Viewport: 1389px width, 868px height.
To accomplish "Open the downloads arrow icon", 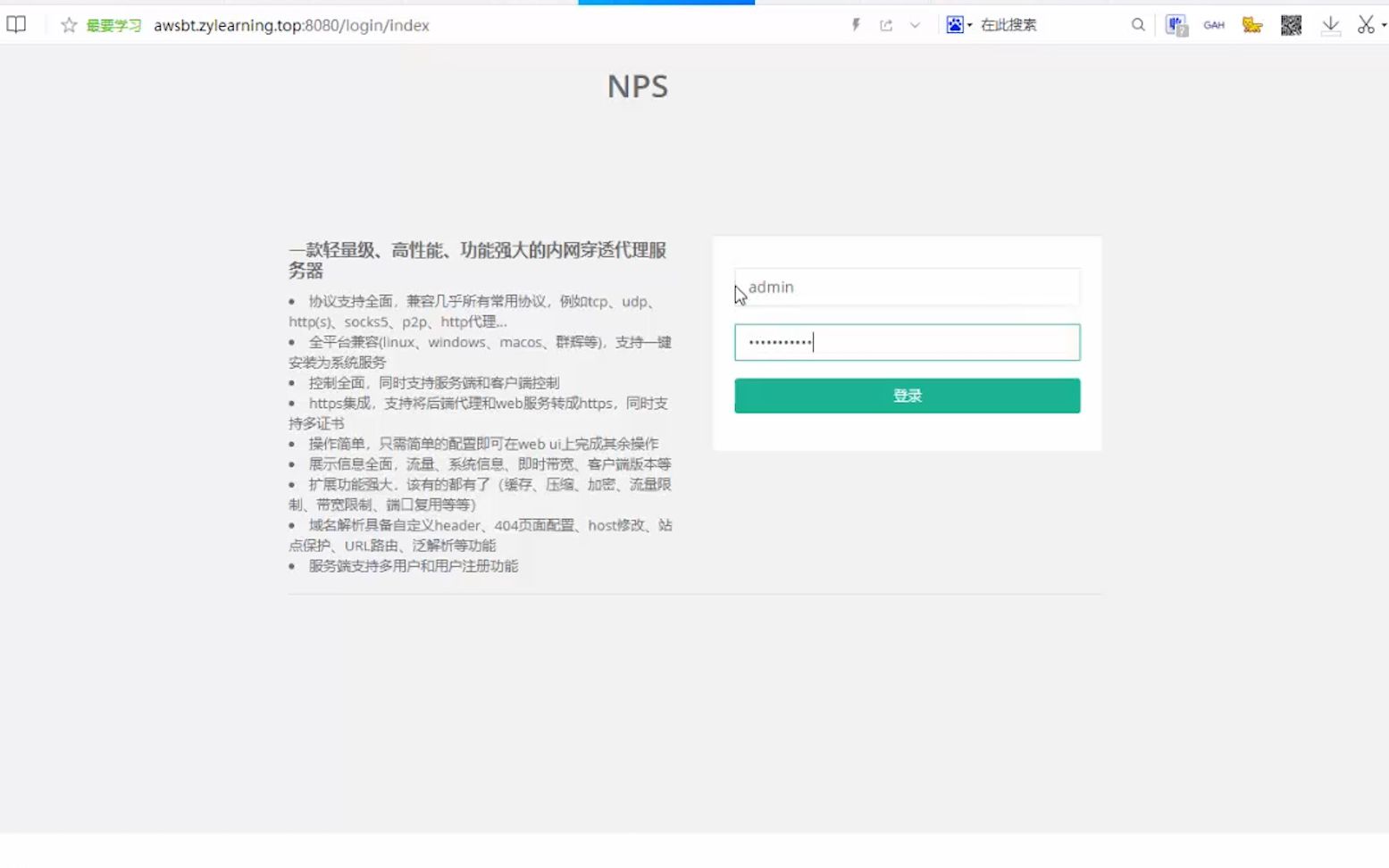I will [1331, 25].
